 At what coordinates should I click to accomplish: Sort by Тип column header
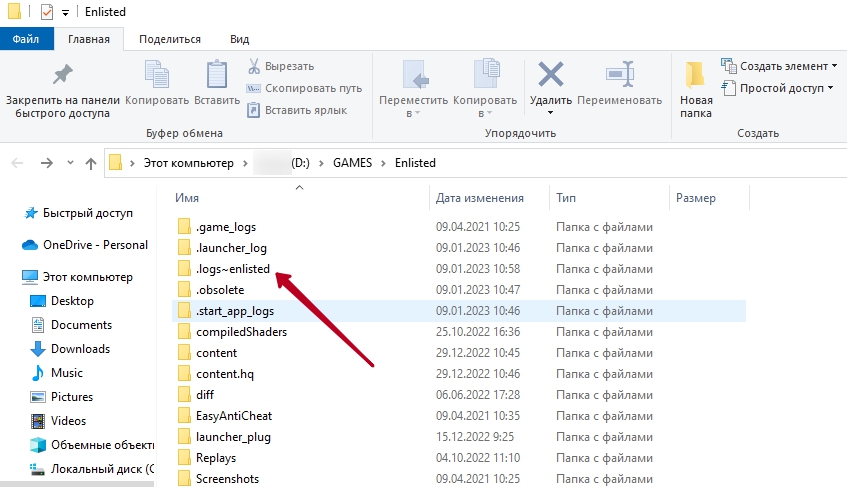566,198
